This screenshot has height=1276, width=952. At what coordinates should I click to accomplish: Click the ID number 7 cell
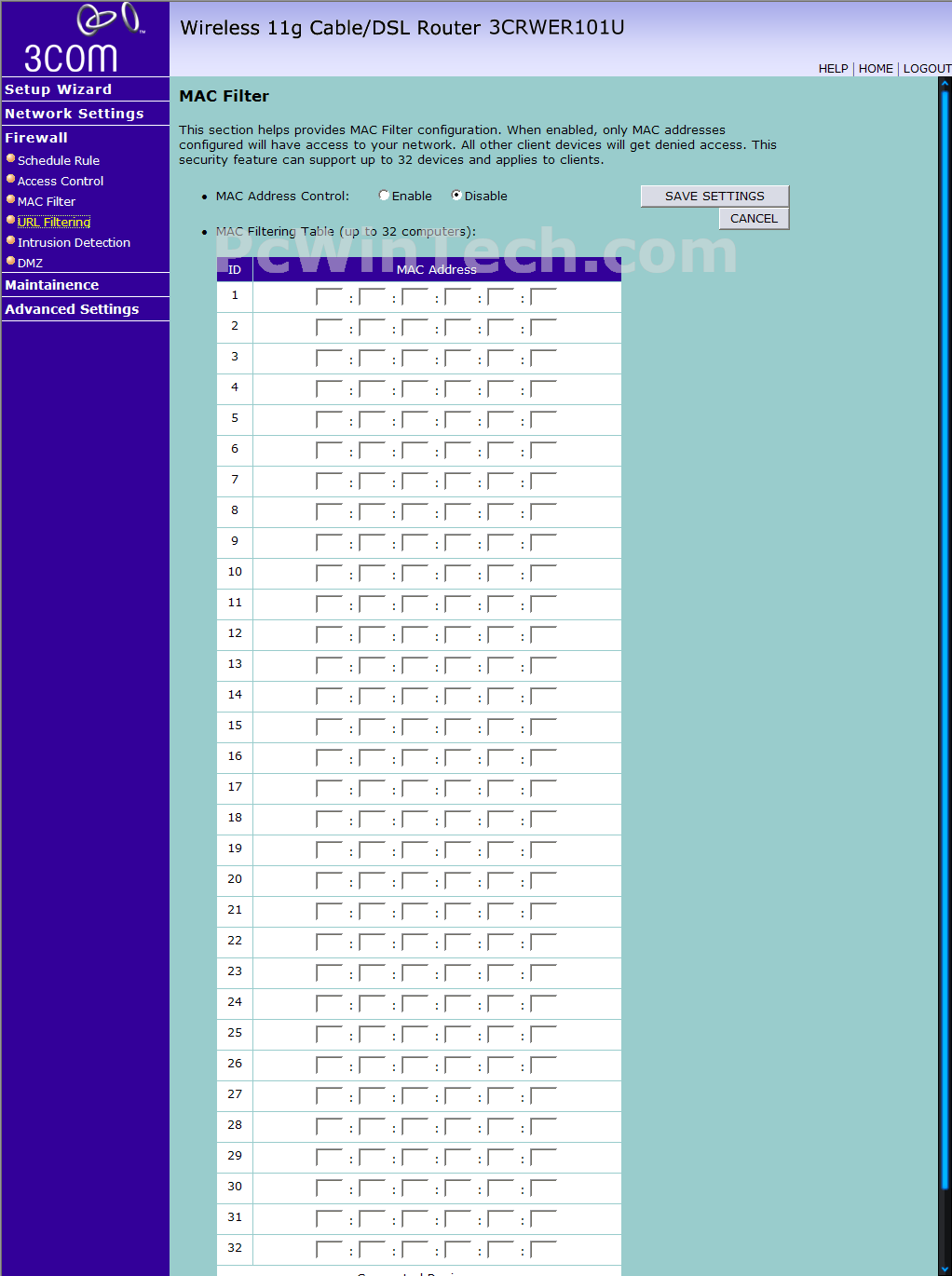pos(235,480)
